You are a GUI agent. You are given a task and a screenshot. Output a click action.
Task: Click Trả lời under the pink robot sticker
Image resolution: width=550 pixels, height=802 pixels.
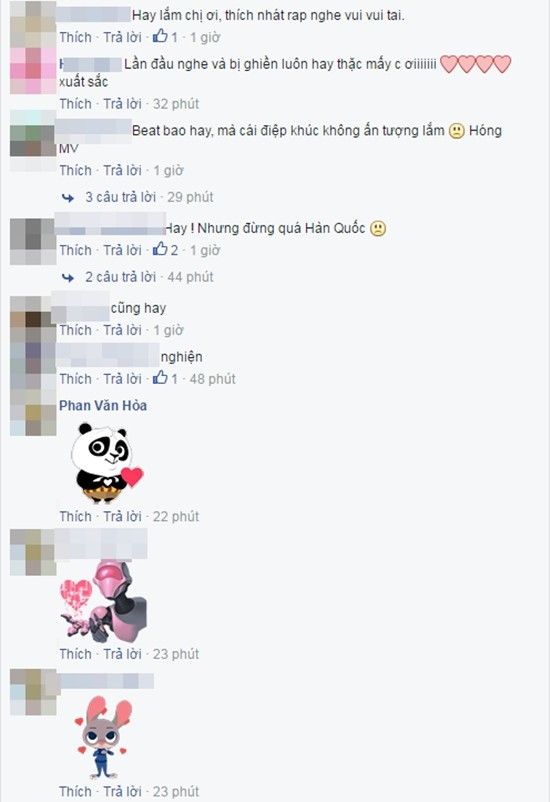(122, 654)
